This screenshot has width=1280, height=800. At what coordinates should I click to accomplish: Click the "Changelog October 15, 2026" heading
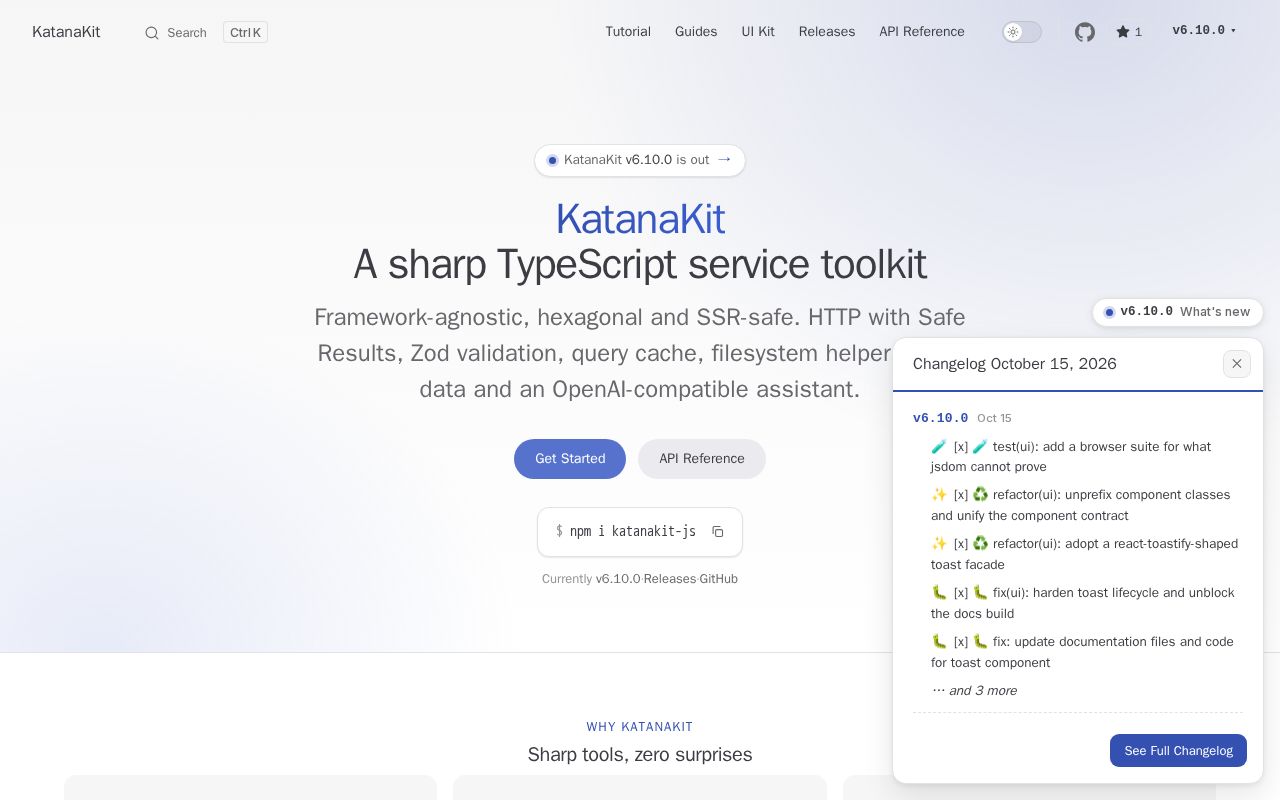(x=1015, y=364)
